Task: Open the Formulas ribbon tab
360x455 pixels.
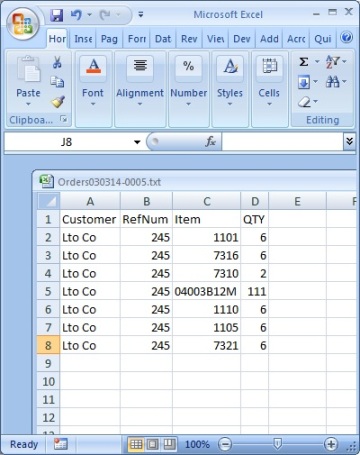Action: point(137,39)
